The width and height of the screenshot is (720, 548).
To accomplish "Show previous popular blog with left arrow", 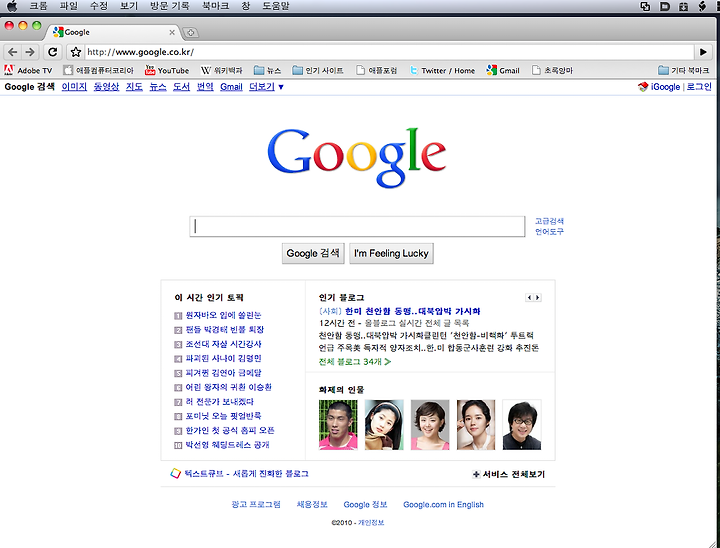I will 529,298.
